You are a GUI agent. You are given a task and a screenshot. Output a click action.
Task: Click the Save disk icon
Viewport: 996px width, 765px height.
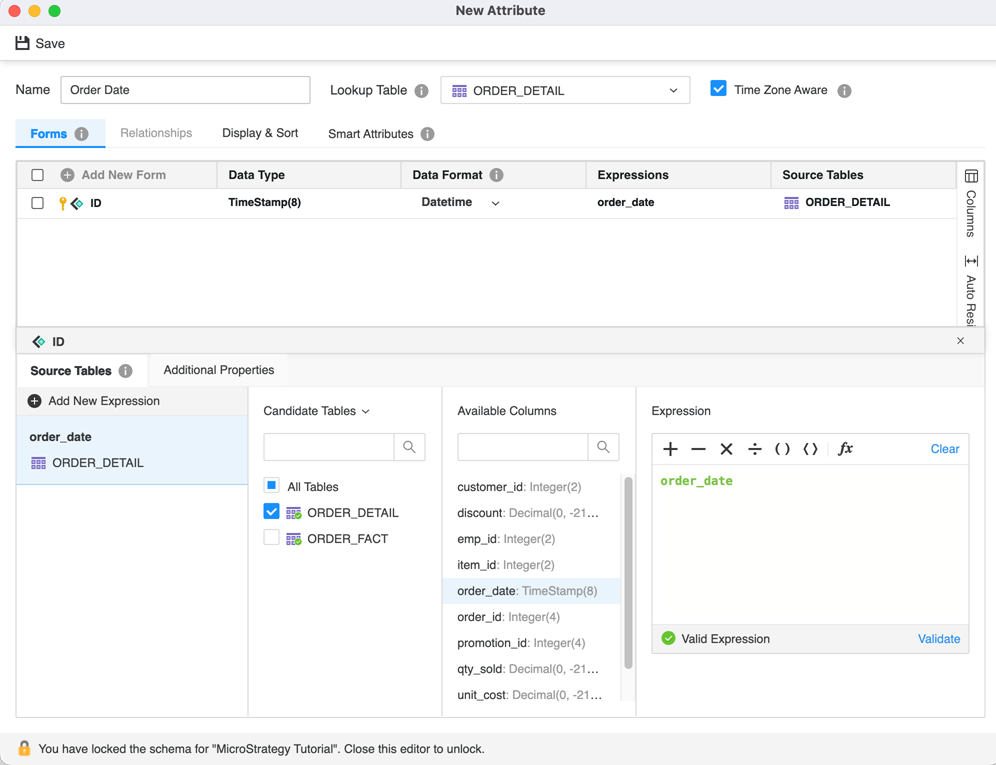[x=22, y=43]
